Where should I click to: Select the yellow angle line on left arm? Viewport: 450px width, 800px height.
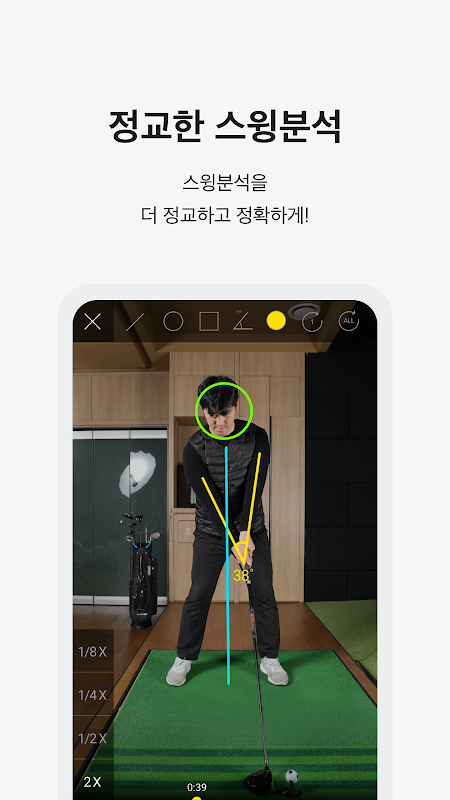223,519
